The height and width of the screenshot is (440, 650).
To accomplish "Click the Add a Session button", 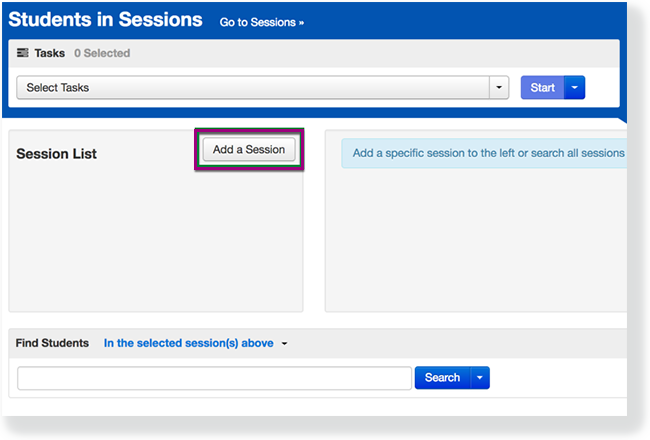I will [x=249, y=150].
